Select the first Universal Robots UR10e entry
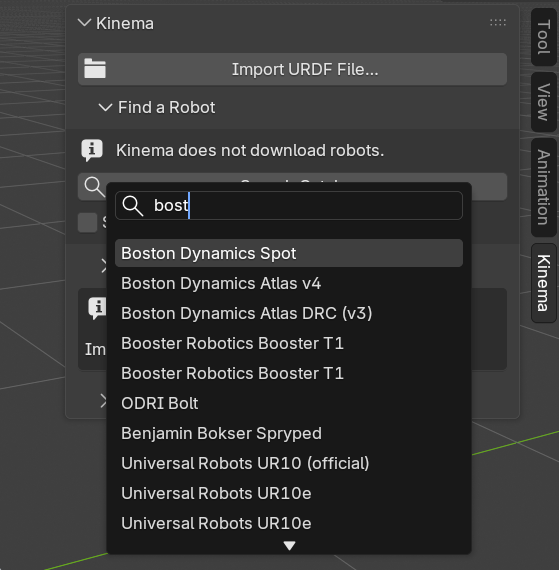The image size is (559, 570). click(x=289, y=493)
